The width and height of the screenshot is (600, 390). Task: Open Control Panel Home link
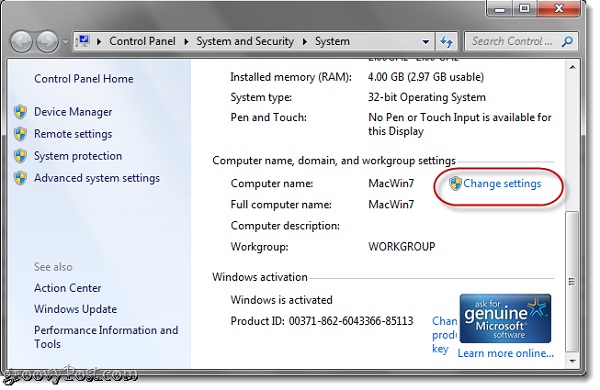click(84, 78)
